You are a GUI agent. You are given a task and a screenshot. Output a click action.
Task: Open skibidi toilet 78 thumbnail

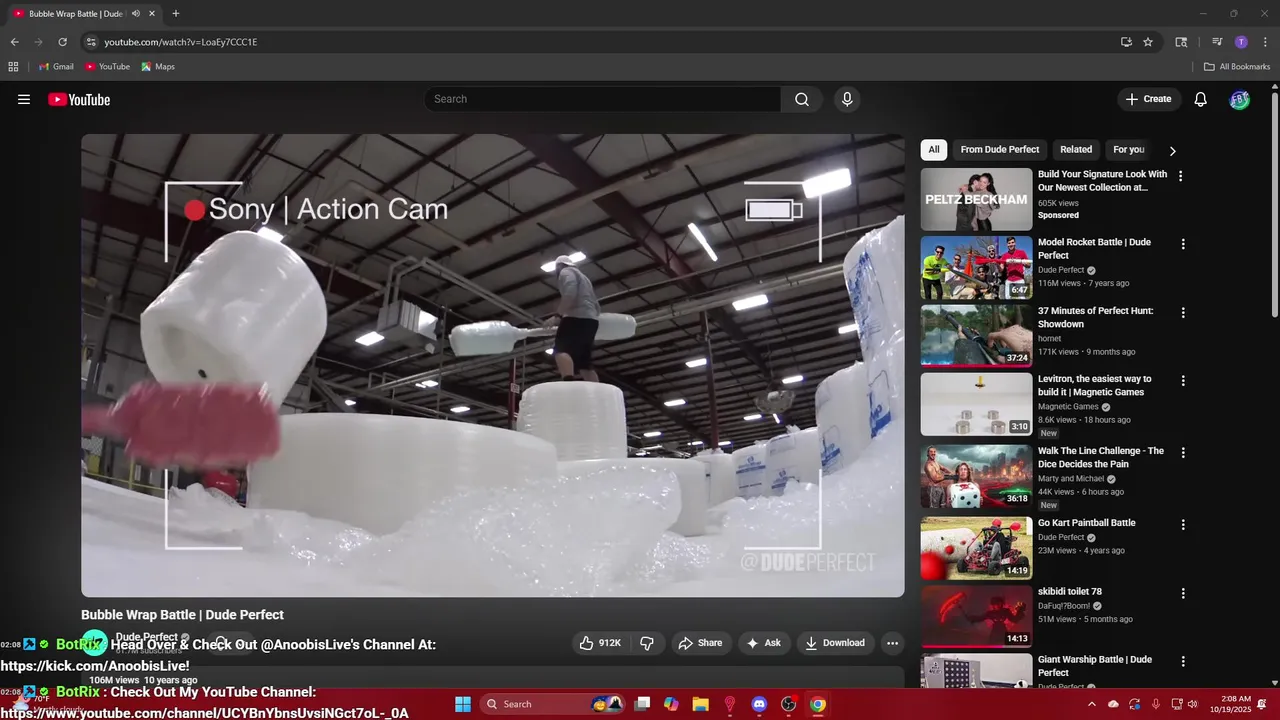tap(976, 616)
